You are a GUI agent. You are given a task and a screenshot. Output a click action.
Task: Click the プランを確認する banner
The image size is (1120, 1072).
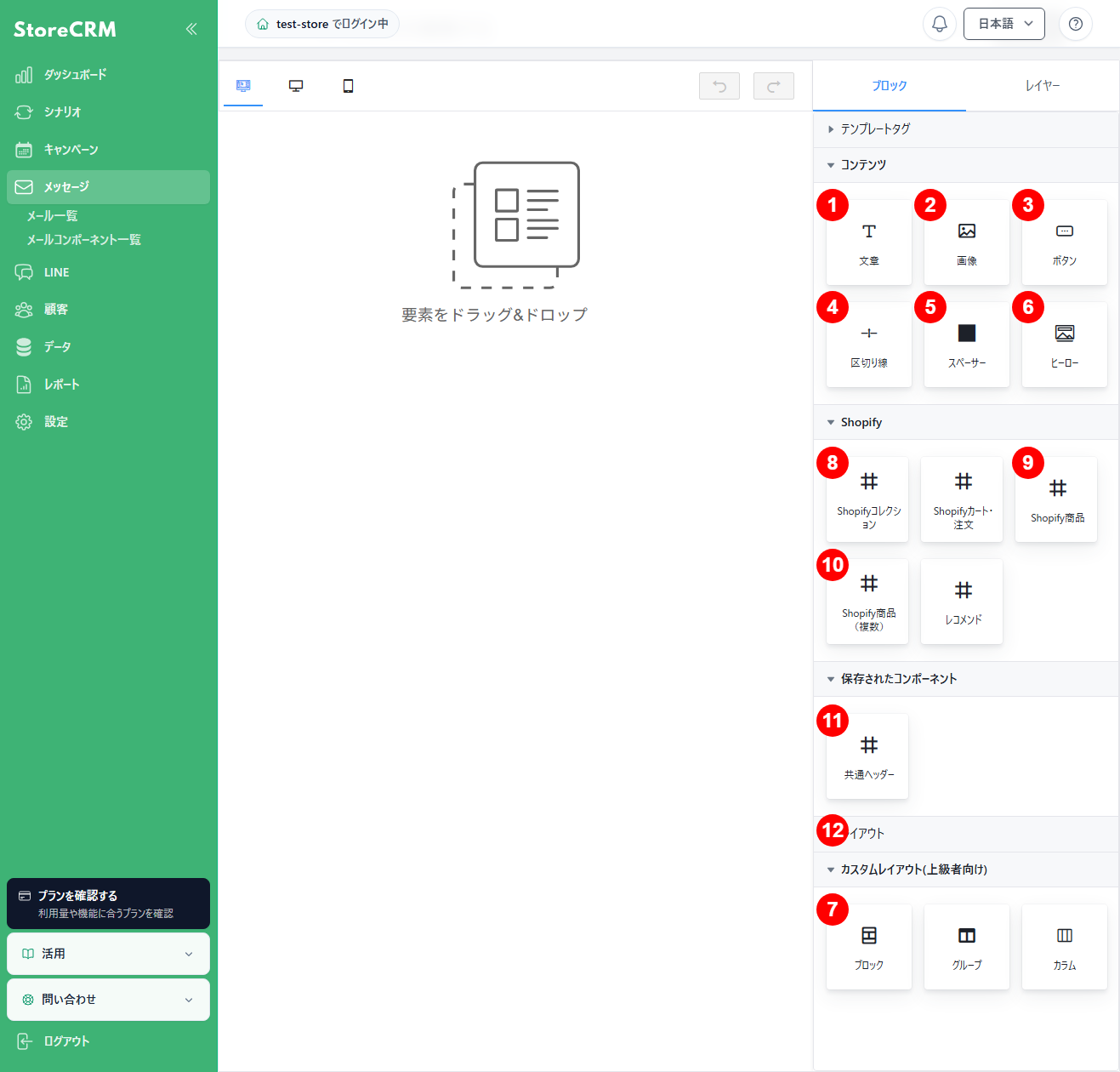point(108,904)
